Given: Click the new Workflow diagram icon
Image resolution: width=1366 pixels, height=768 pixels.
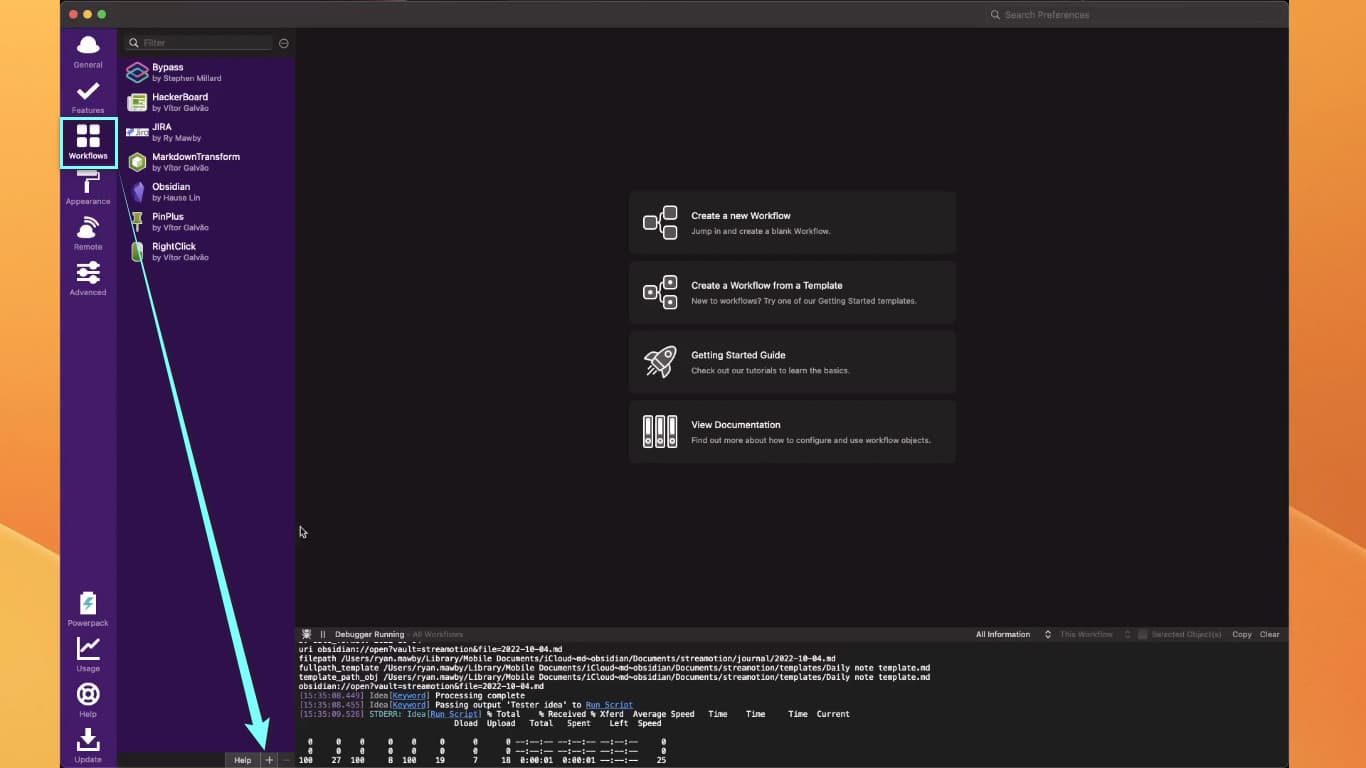Looking at the screenshot, I should [x=660, y=223].
